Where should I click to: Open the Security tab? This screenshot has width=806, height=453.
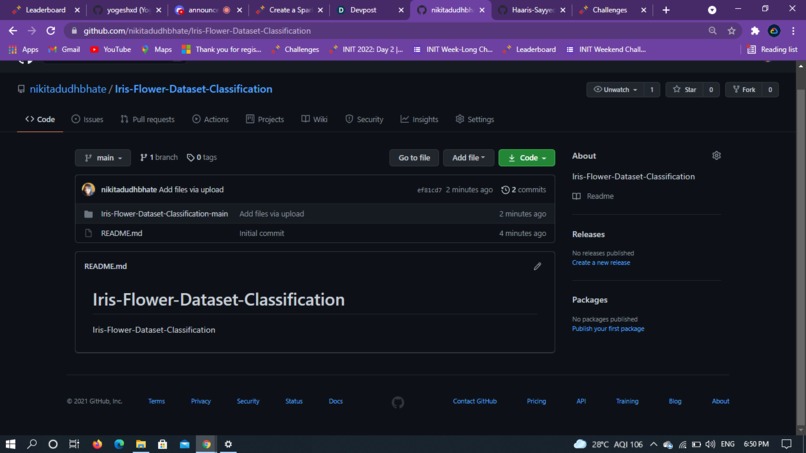pos(364,119)
